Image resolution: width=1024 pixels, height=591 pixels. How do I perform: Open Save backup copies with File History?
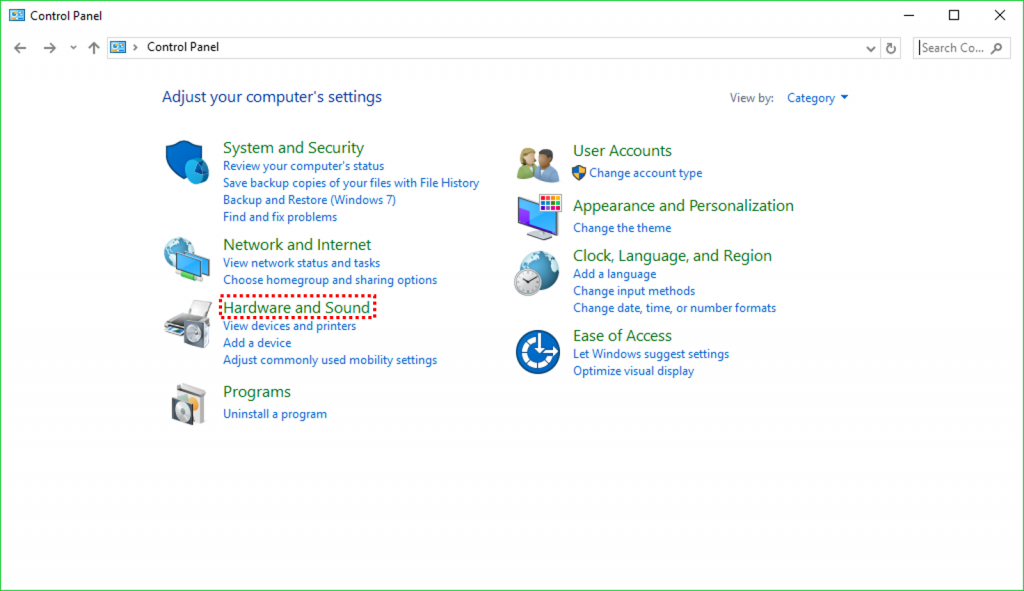click(x=351, y=183)
